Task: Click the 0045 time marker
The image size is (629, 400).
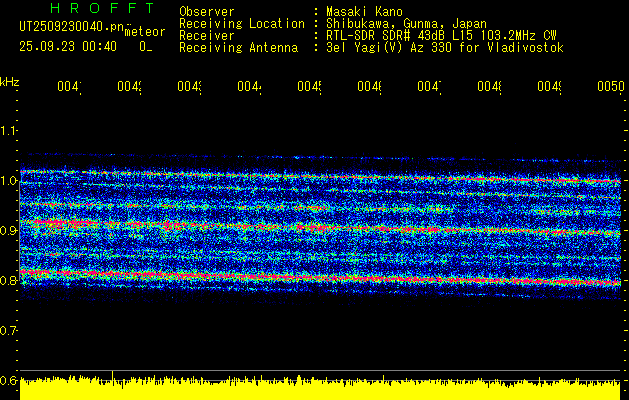Action: pyautogui.click(x=310, y=86)
